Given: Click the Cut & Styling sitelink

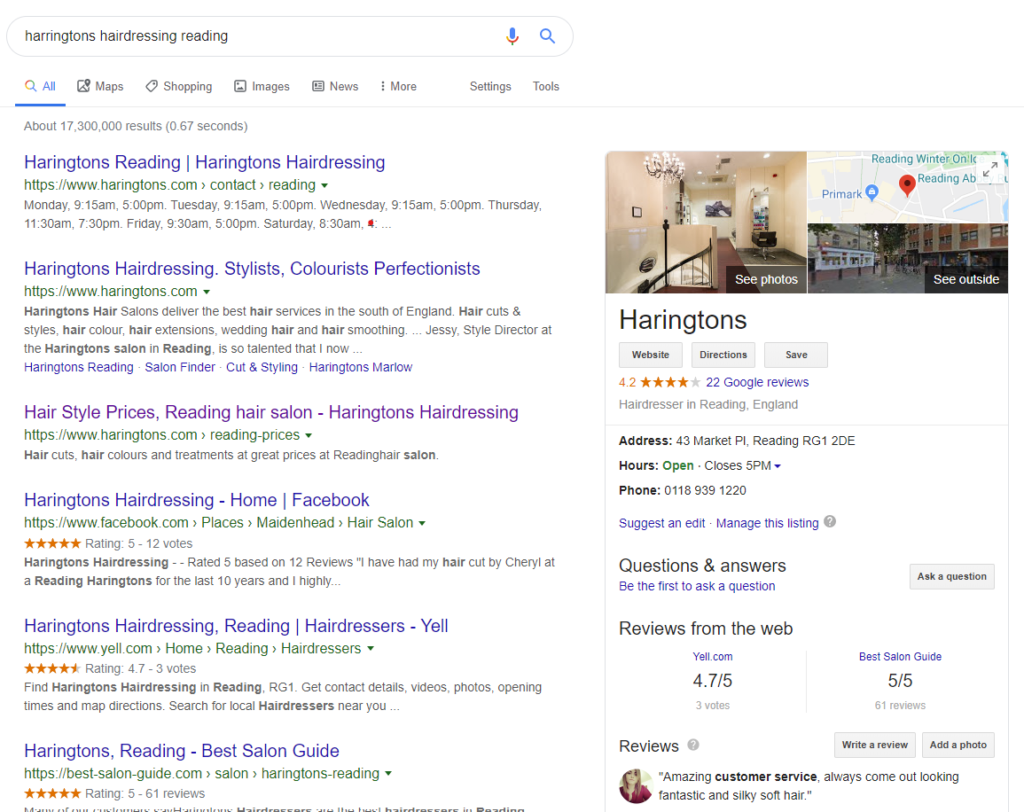Looking at the screenshot, I should coord(262,367).
